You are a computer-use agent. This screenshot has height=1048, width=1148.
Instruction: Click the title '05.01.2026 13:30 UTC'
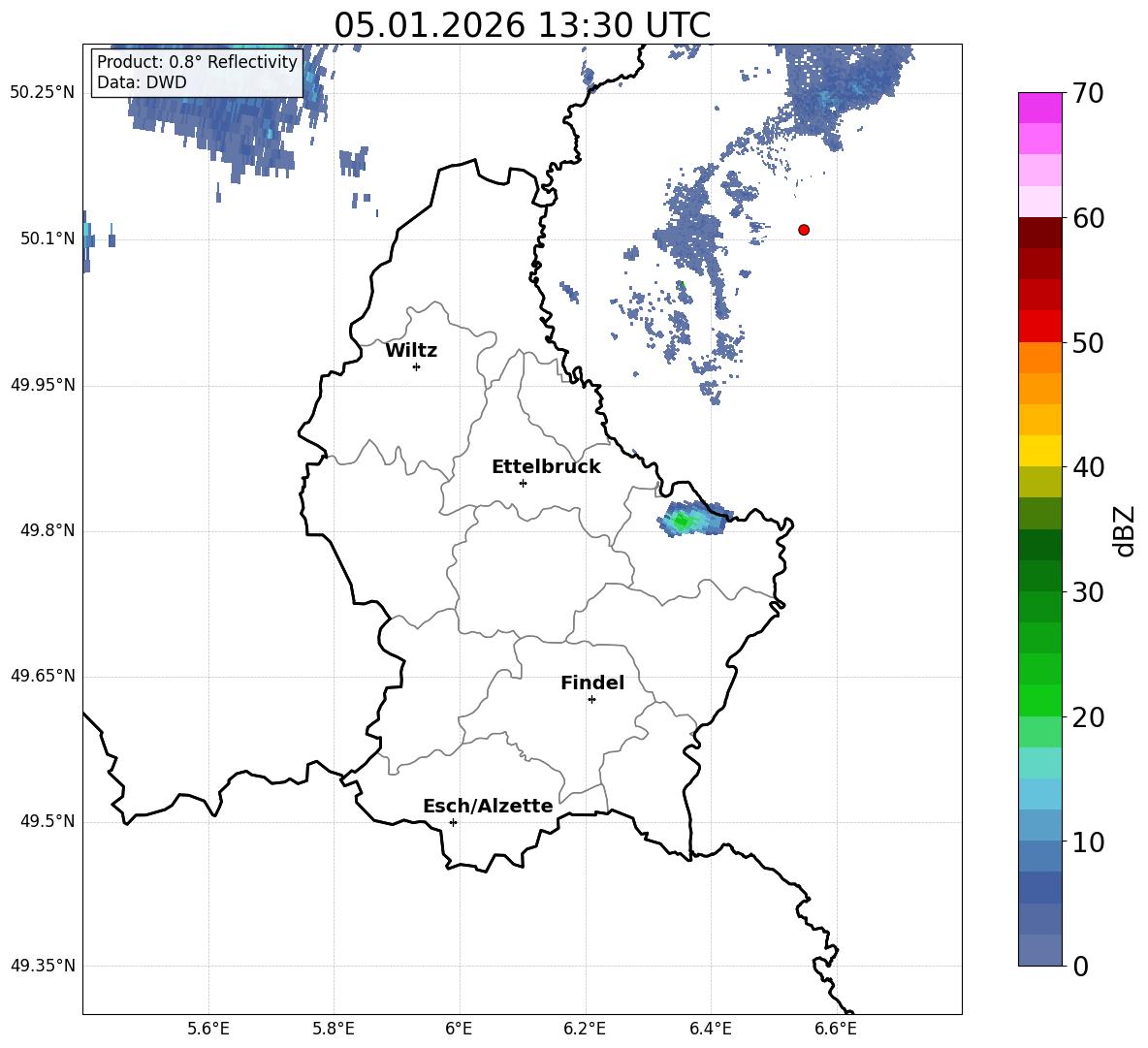(522, 25)
